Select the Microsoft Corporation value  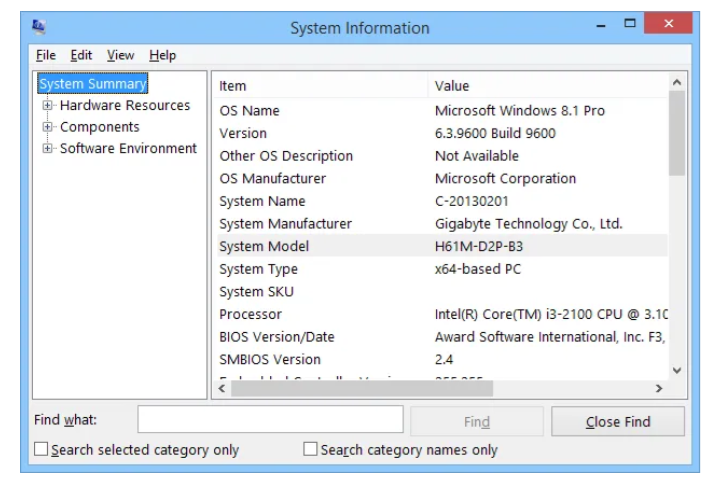pos(505,178)
